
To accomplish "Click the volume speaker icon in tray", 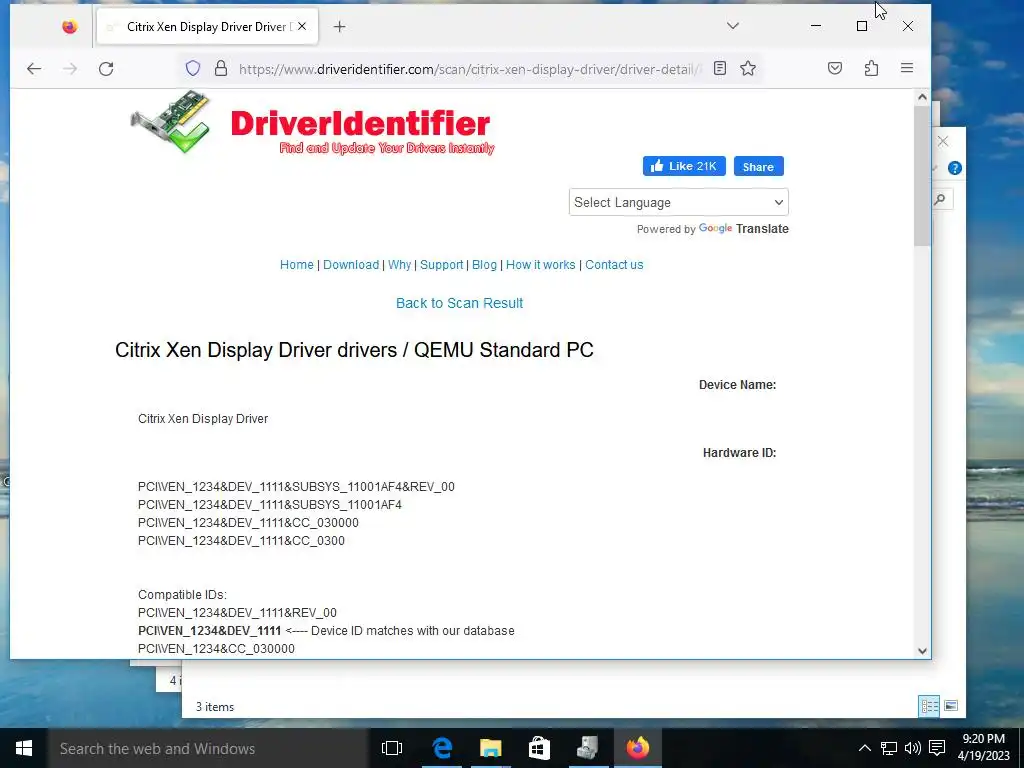I will [912, 748].
